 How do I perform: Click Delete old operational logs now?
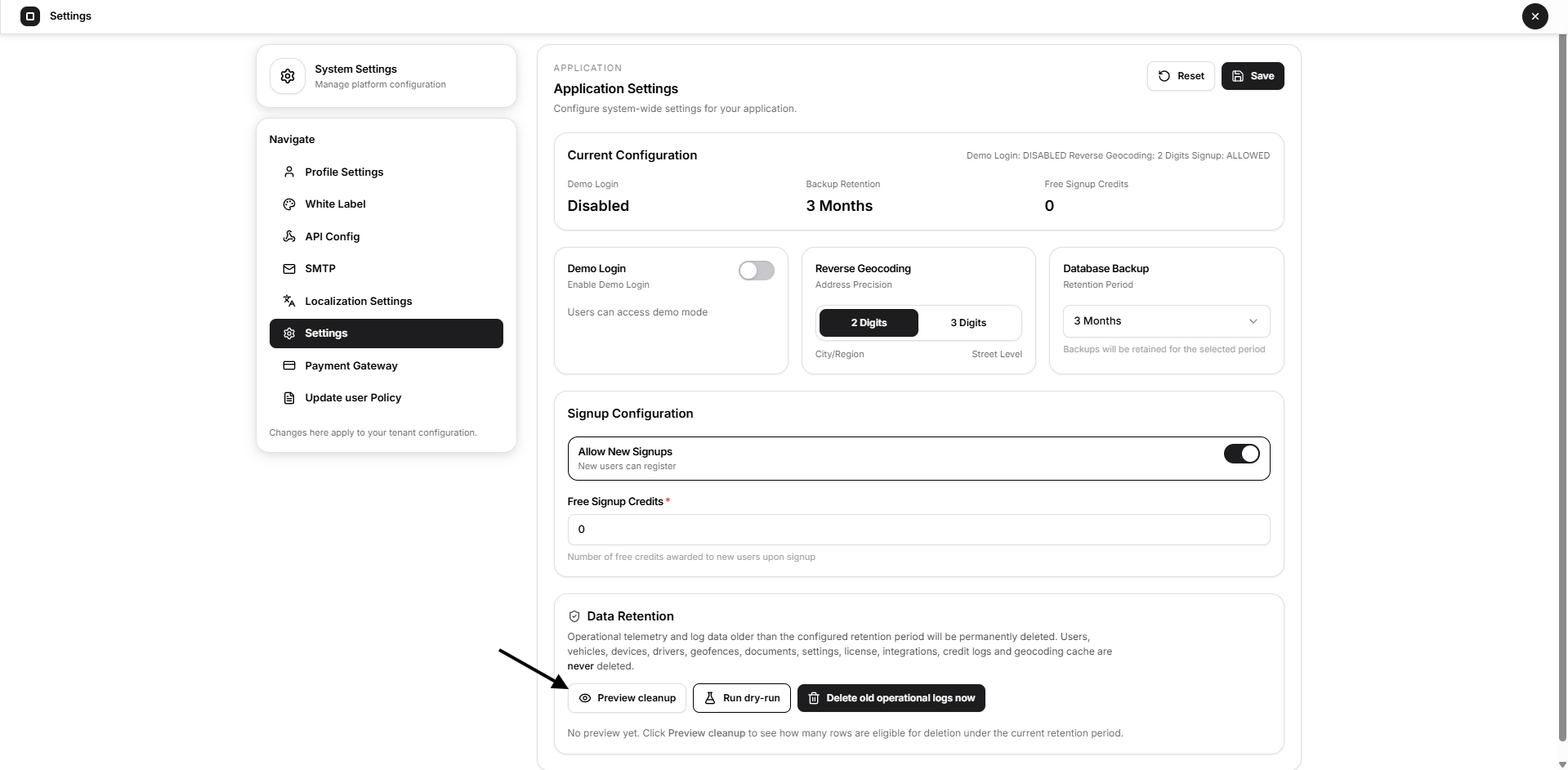pyautogui.click(x=891, y=698)
